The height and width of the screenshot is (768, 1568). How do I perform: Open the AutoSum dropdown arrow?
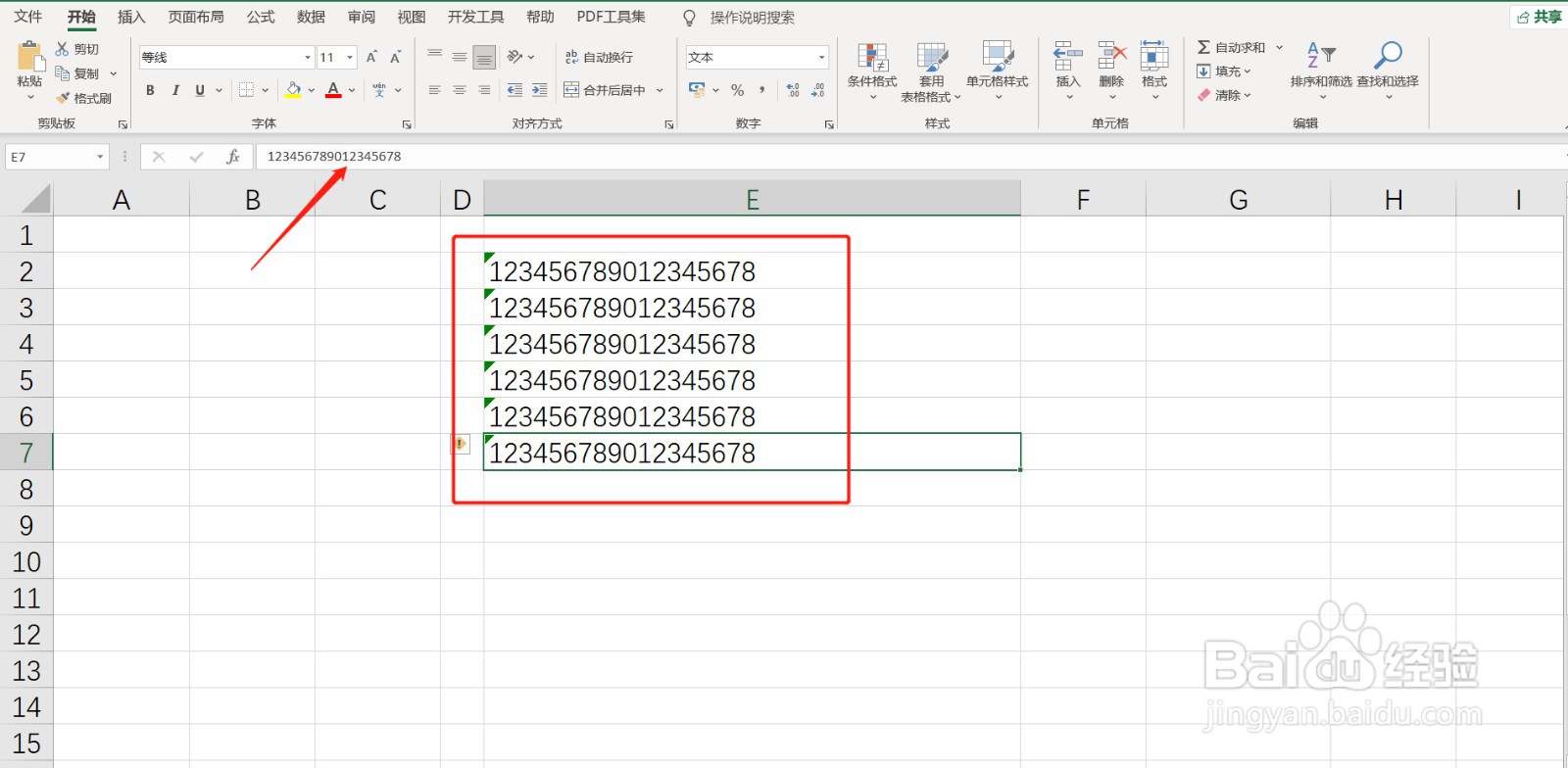pyautogui.click(x=1279, y=47)
